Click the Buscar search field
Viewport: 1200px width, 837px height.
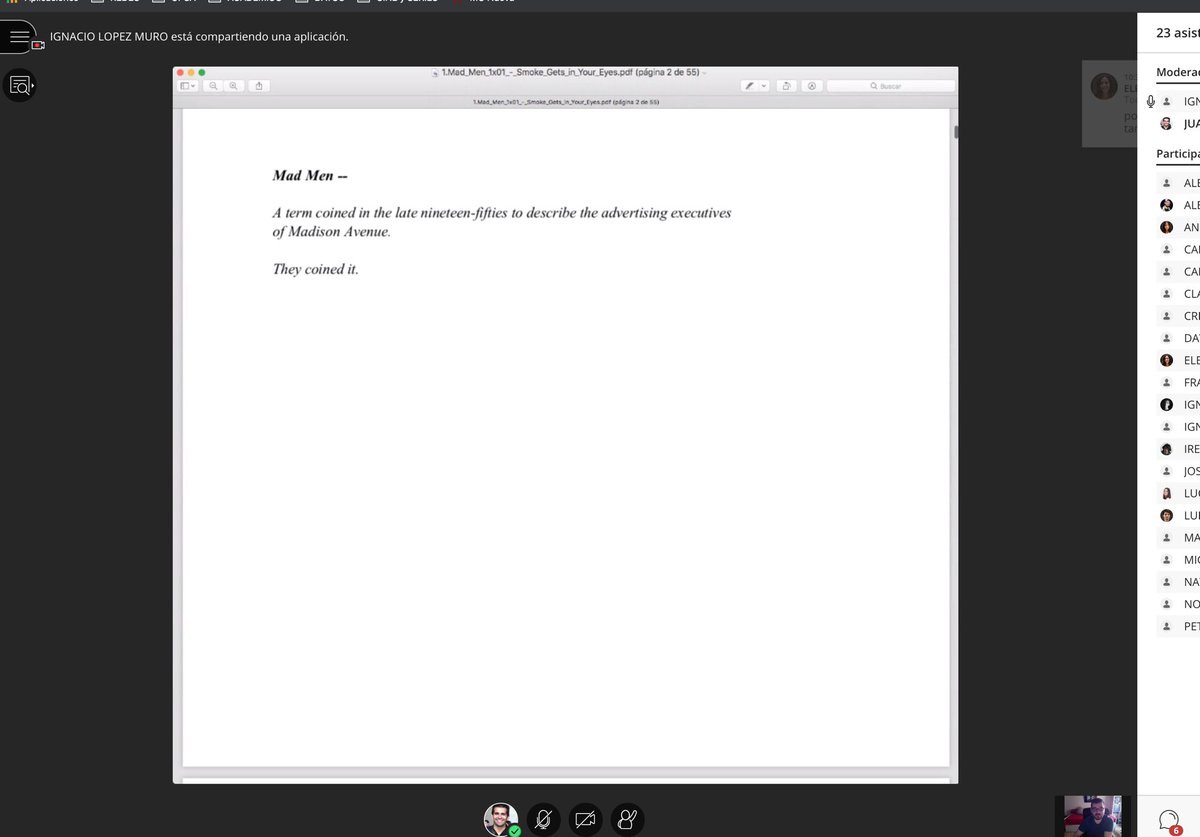tap(890, 86)
